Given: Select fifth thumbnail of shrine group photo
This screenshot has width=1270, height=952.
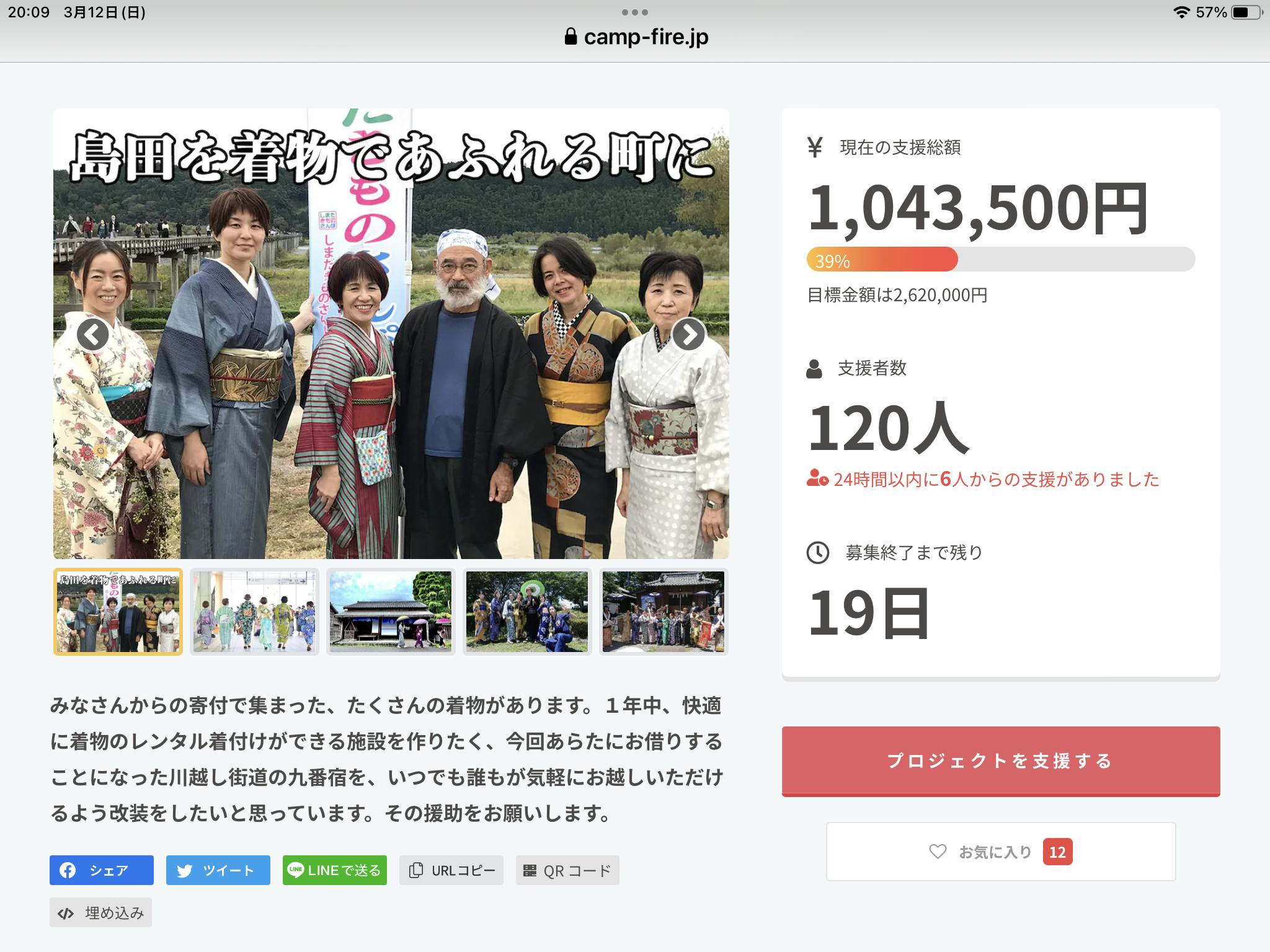Looking at the screenshot, I should pos(664,612).
